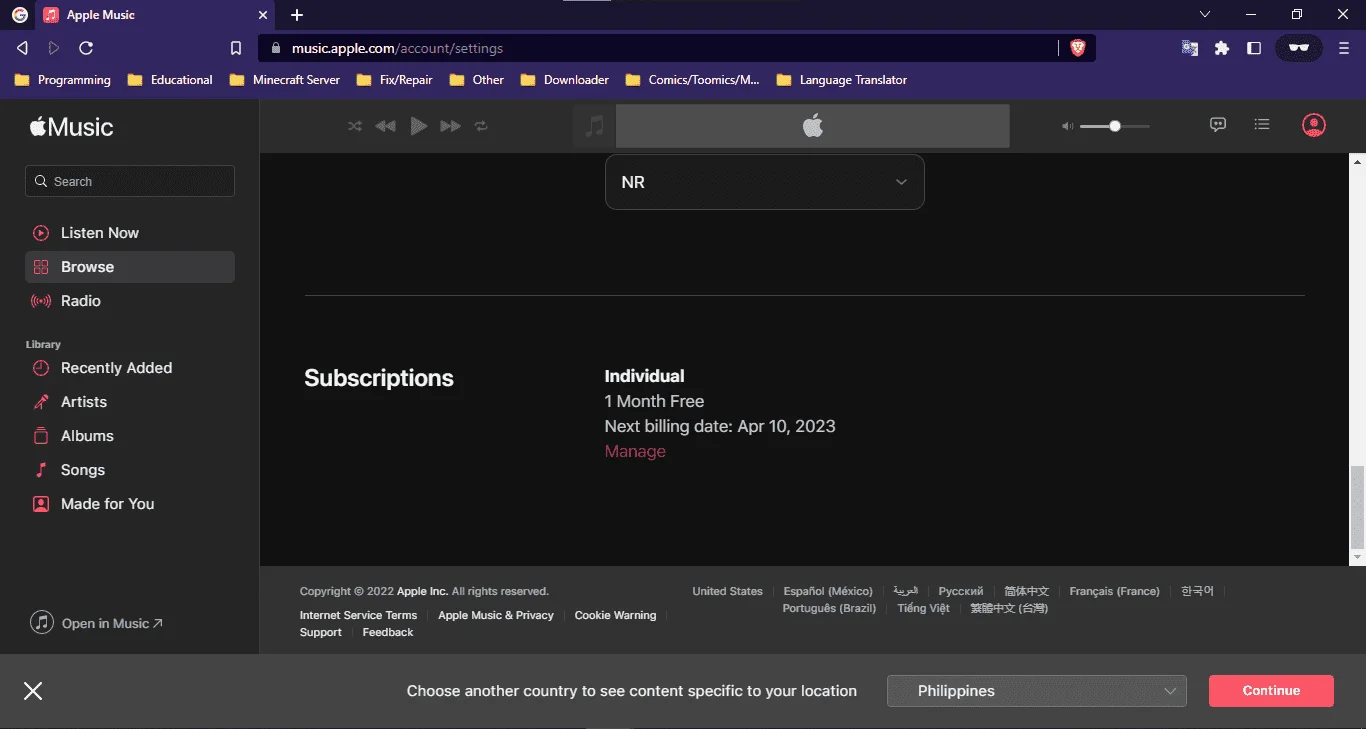The height and width of the screenshot is (729, 1366).
Task: Click the Search field
Action: 130,181
